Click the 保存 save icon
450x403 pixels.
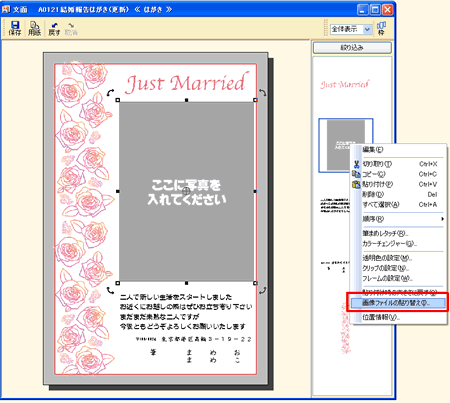15,28
